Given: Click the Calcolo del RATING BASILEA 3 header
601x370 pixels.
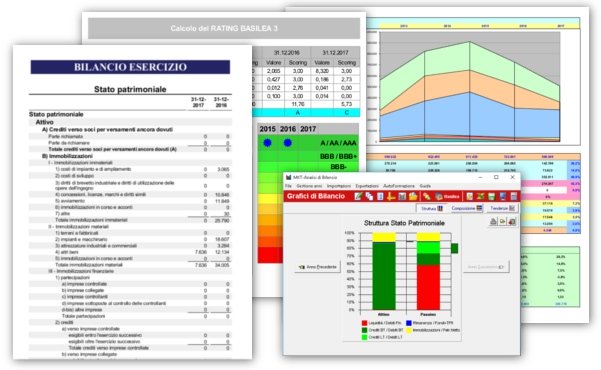Looking at the screenshot, I should click(x=224, y=28).
